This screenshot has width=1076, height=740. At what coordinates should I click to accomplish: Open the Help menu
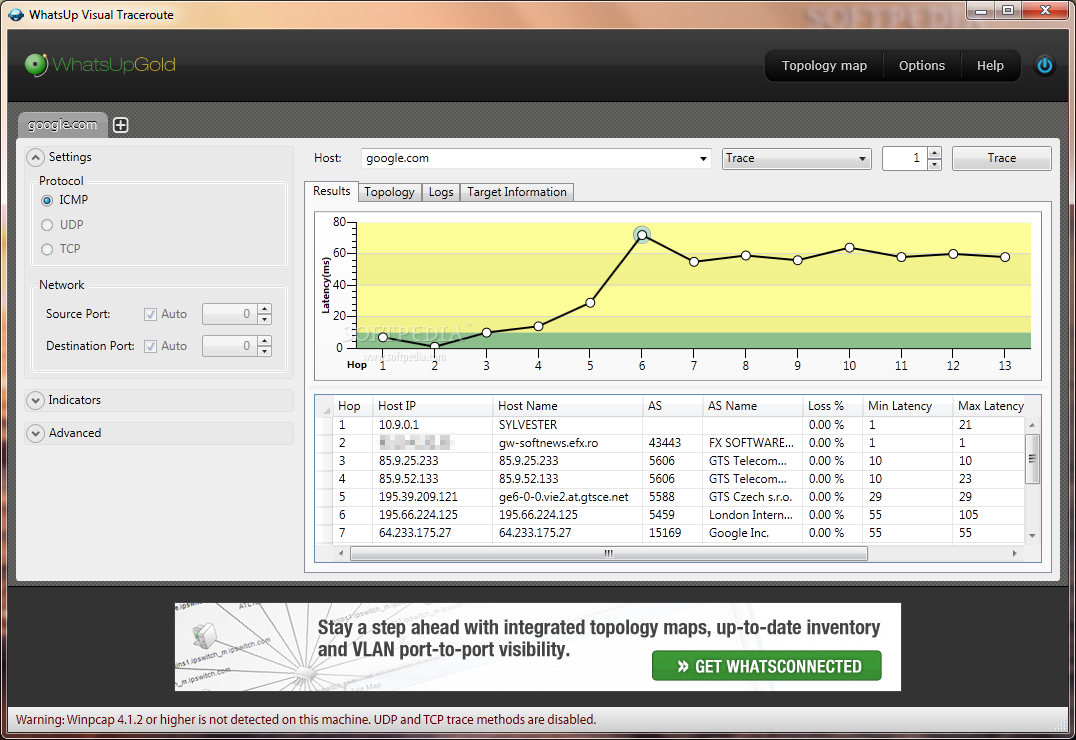pyautogui.click(x=990, y=66)
